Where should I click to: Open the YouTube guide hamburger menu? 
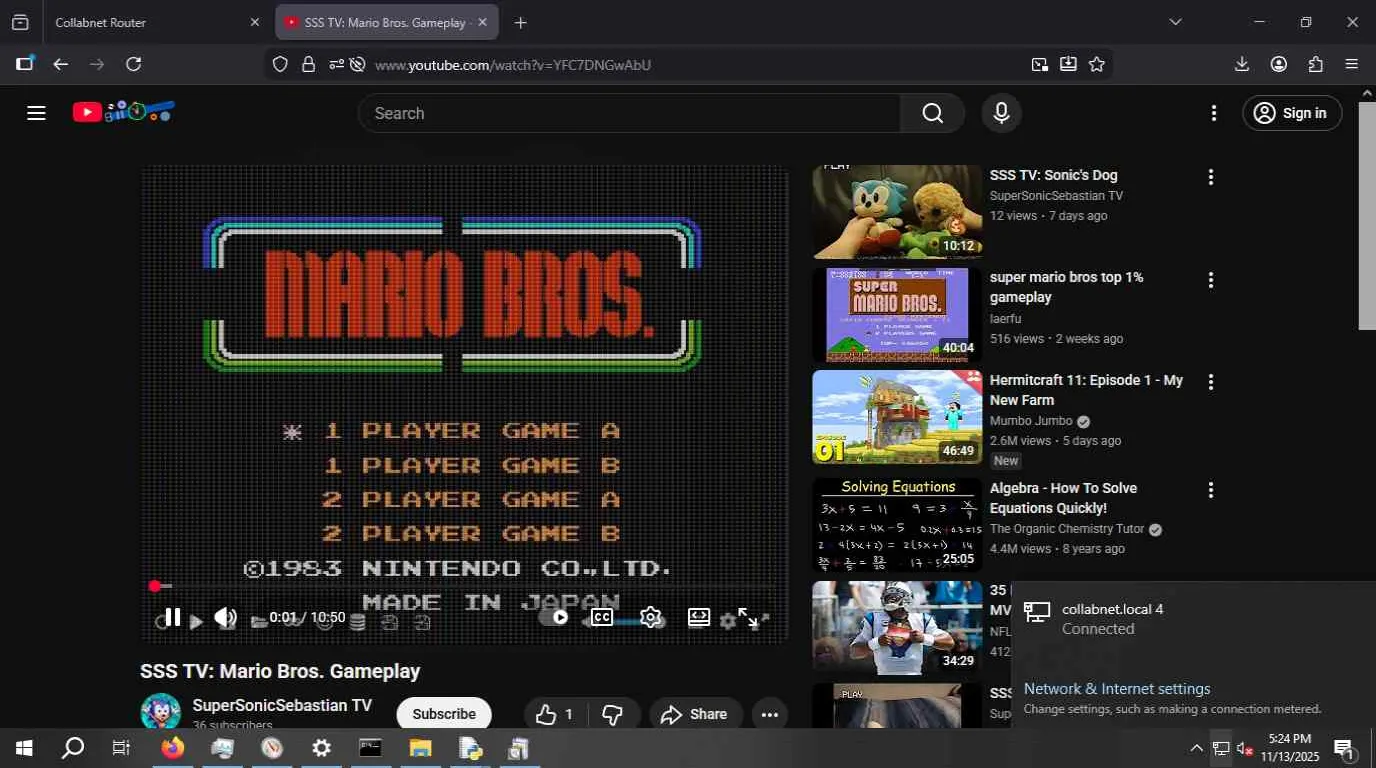[36, 113]
